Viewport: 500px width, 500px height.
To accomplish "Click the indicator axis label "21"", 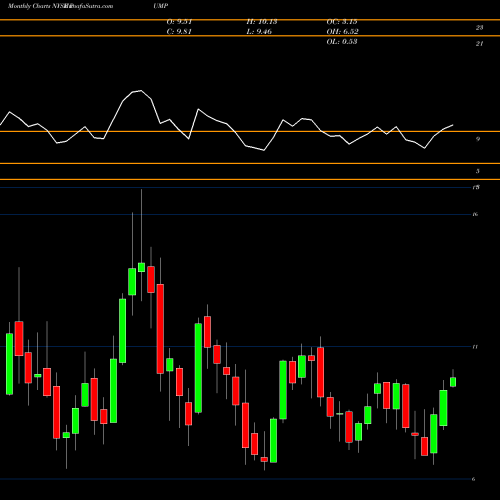I will coord(479,44).
